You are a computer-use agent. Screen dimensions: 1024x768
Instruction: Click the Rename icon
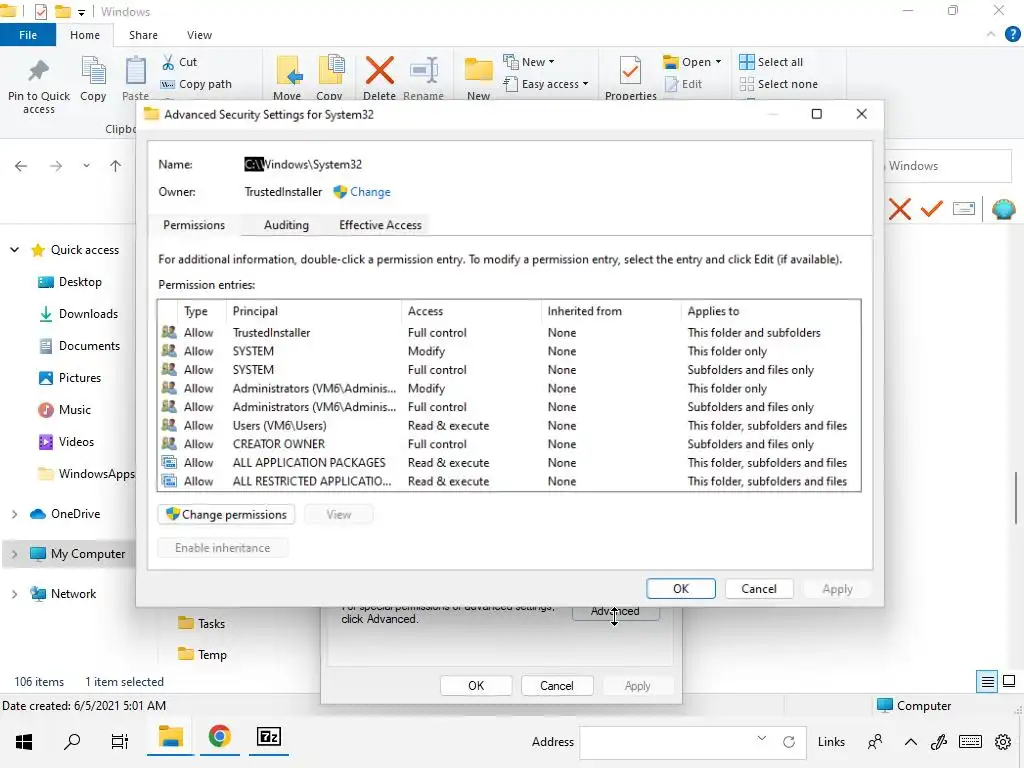click(x=424, y=71)
